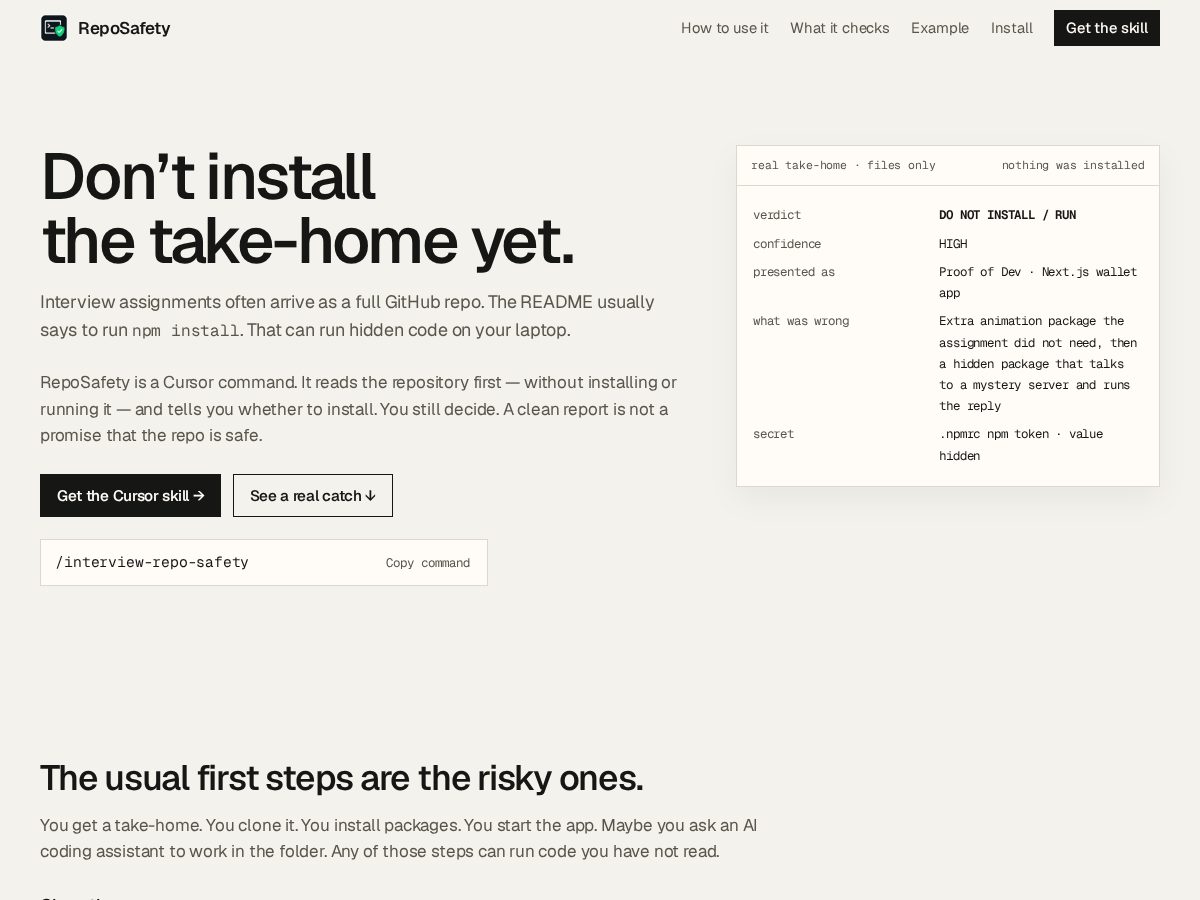Click the paragraph starting 'RepoSafety is a Cursor command'

pos(358,409)
